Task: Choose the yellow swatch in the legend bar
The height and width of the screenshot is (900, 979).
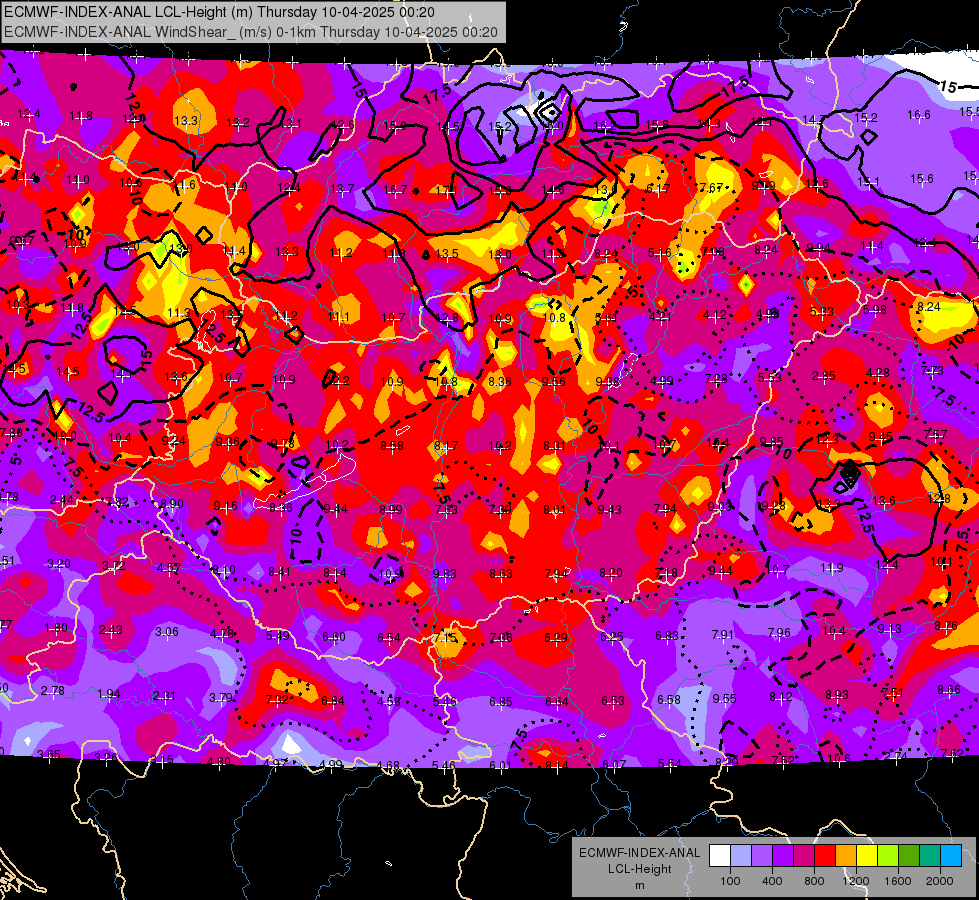Action: (867, 856)
